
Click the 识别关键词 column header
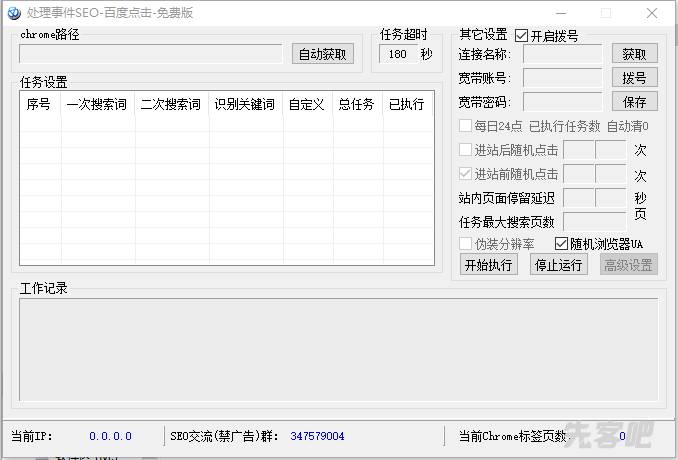[244, 104]
